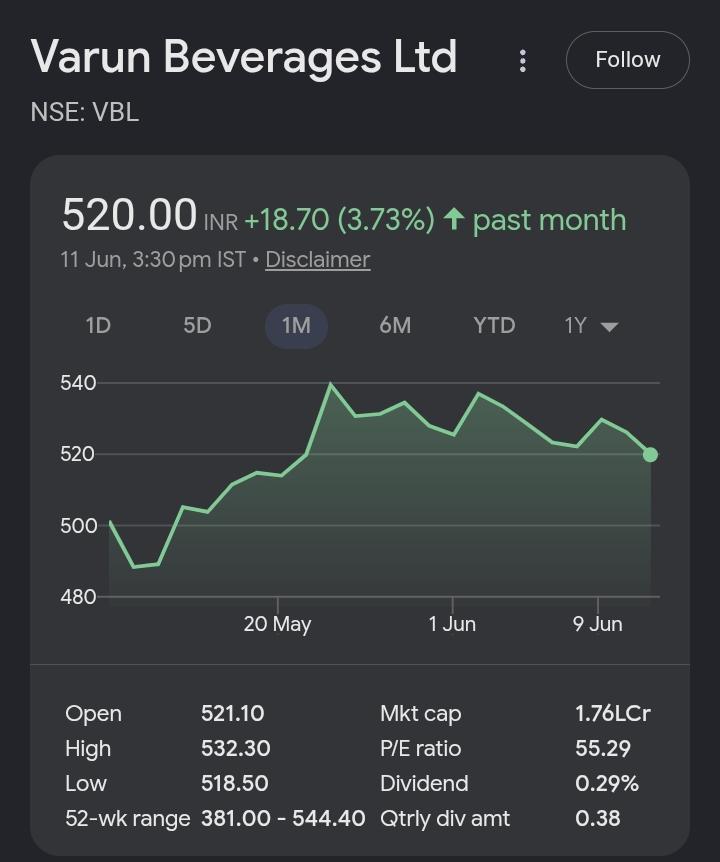Switch chart to 1D range
This screenshot has height=862, width=720.
click(98, 325)
